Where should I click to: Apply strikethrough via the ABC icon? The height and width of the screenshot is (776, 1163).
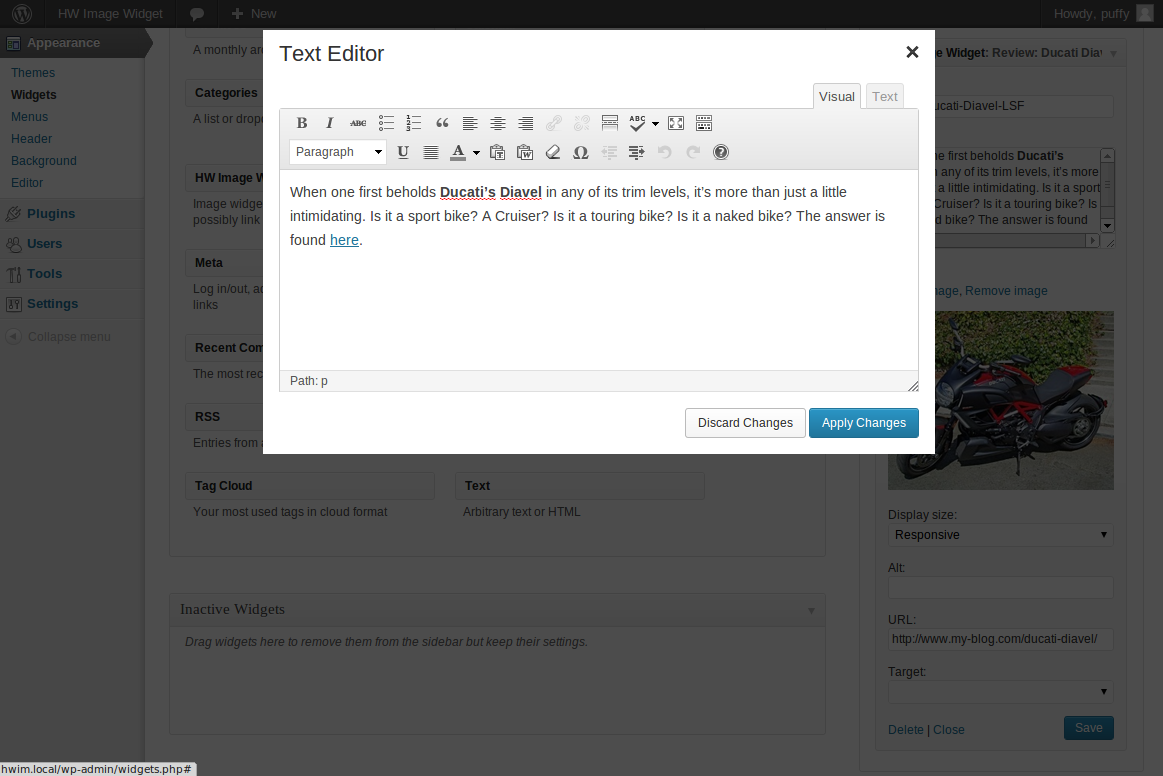click(x=358, y=123)
